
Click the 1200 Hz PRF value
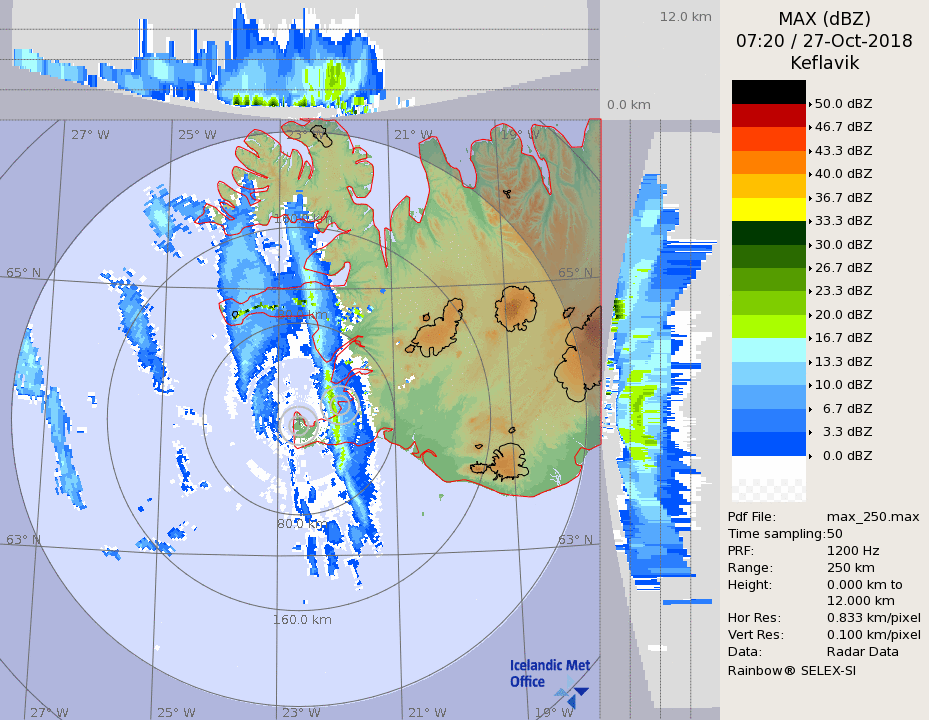click(x=853, y=550)
